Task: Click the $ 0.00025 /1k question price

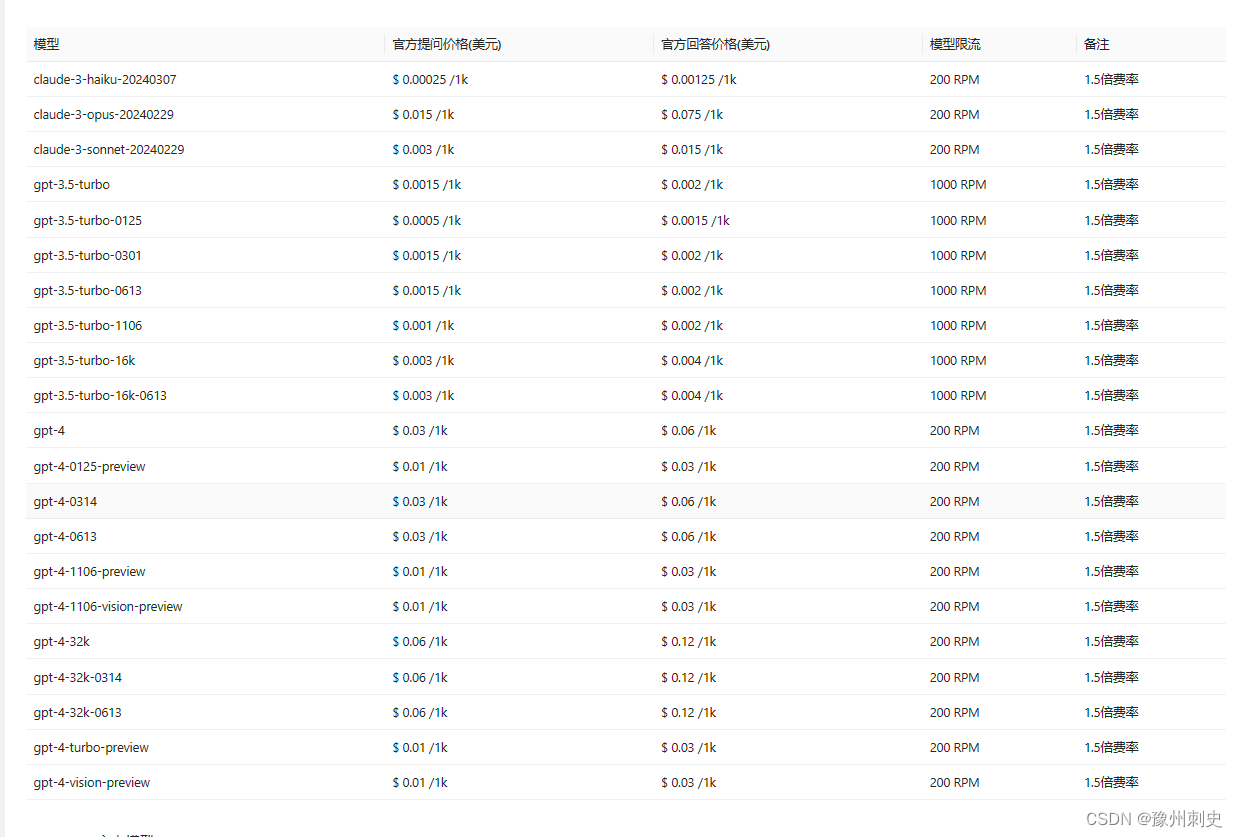Action: pos(430,79)
